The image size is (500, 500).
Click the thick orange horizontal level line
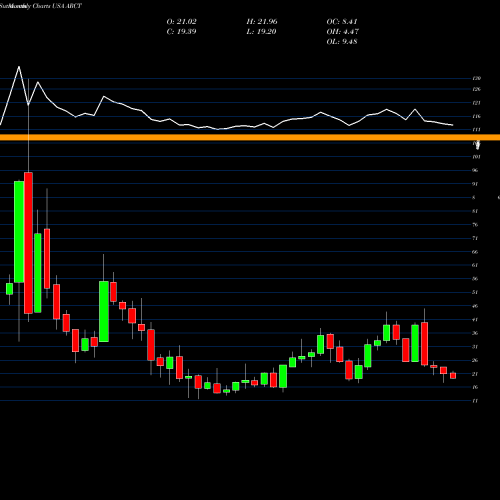tap(250, 137)
